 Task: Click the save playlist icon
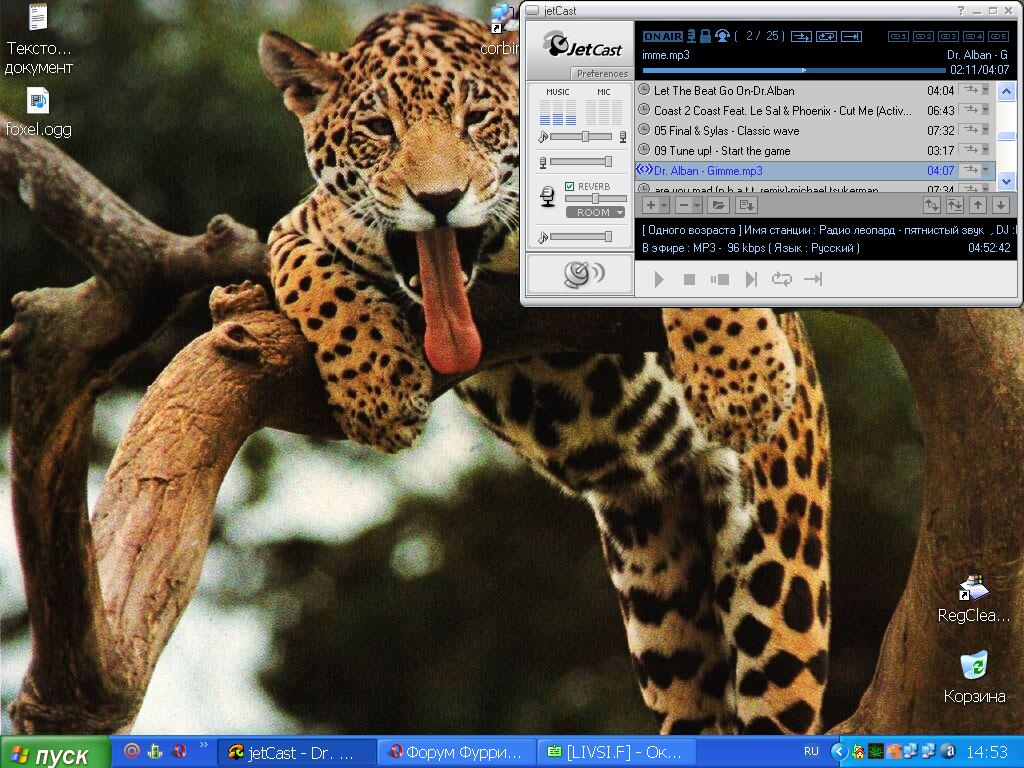(x=745, y=206)
